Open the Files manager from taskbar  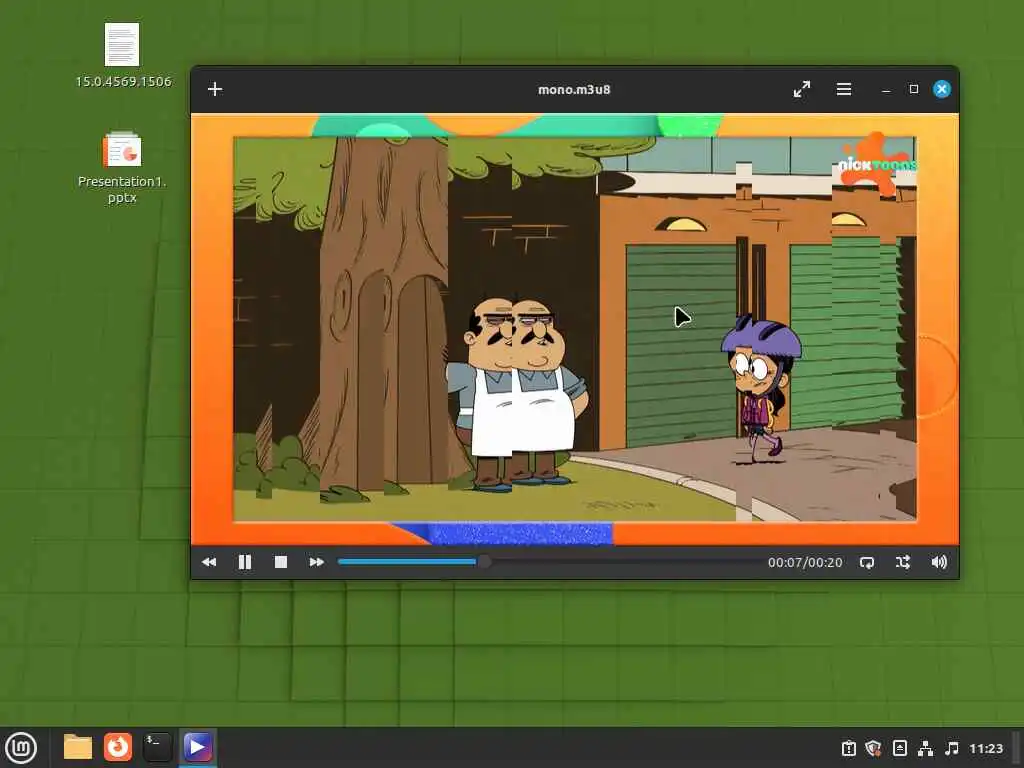[78, 747]
